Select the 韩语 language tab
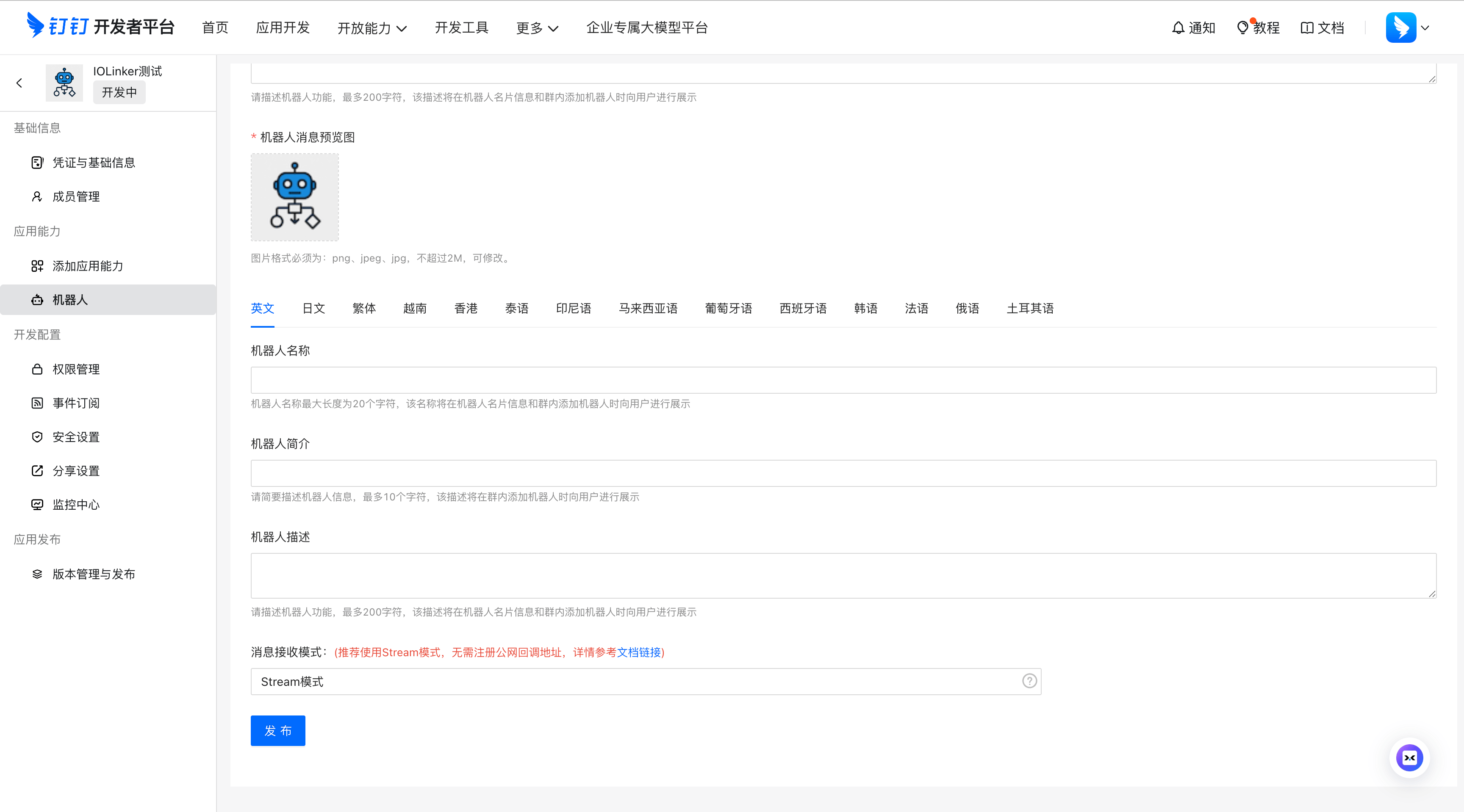Viewport: 1464px width, 812px height. click(x=865, y=308)
